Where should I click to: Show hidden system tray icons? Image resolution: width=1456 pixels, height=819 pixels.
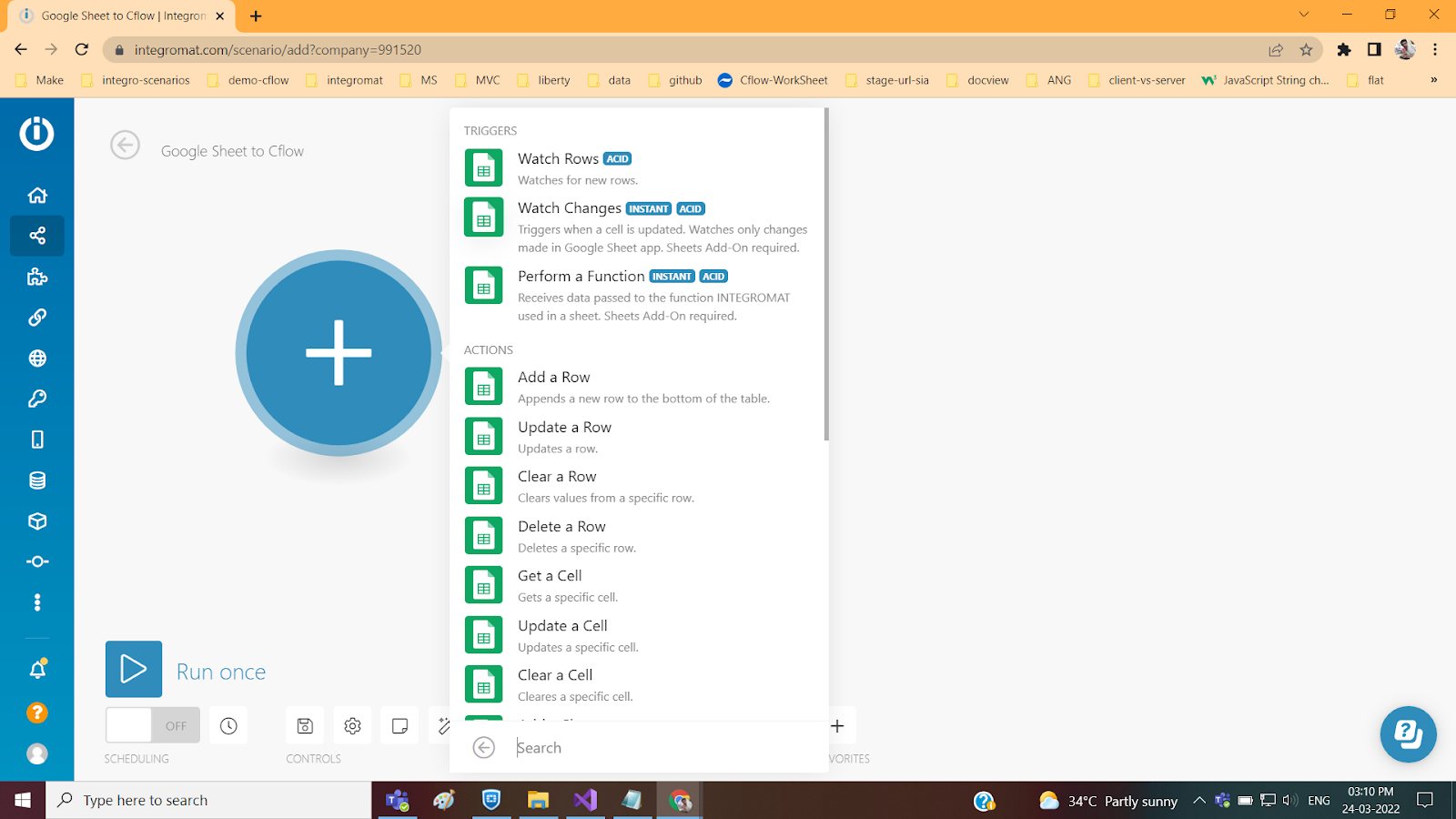1199,800
